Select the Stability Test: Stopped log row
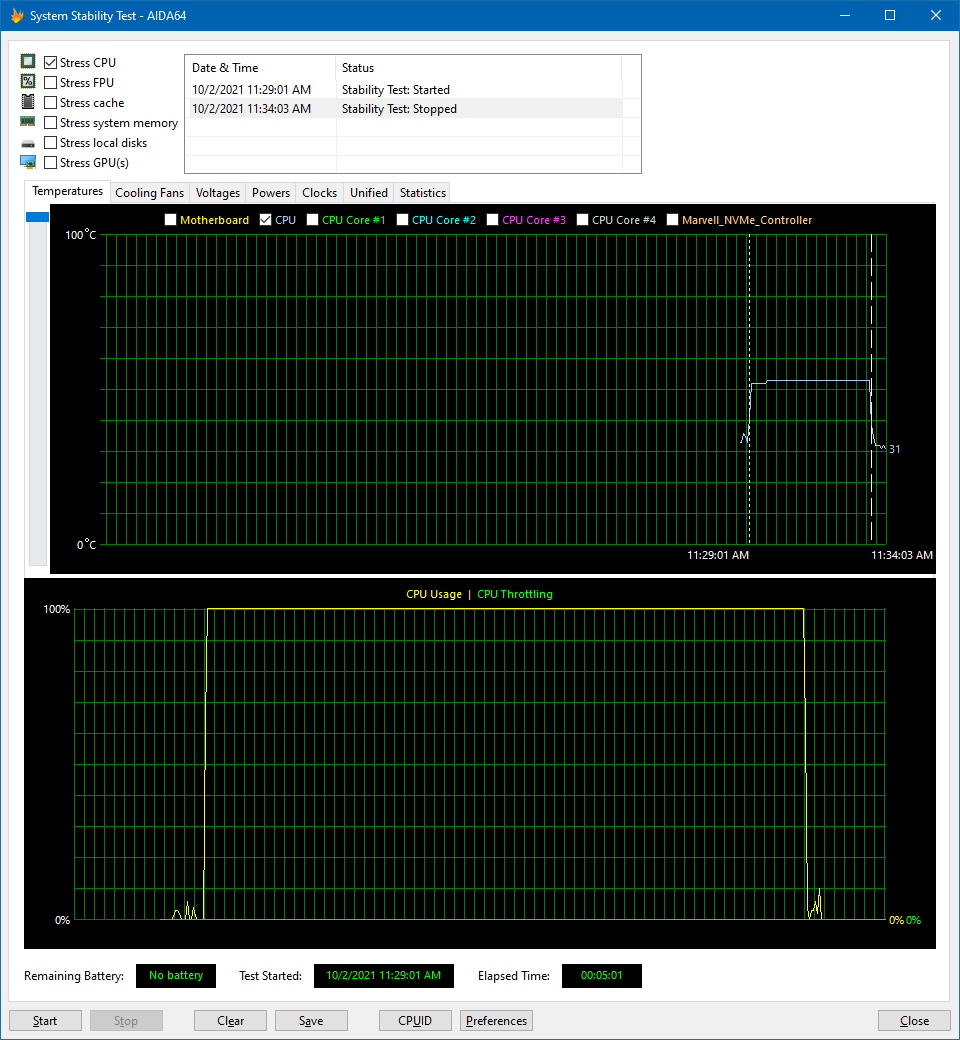The image size is (960, 1040). coord(400,109)
